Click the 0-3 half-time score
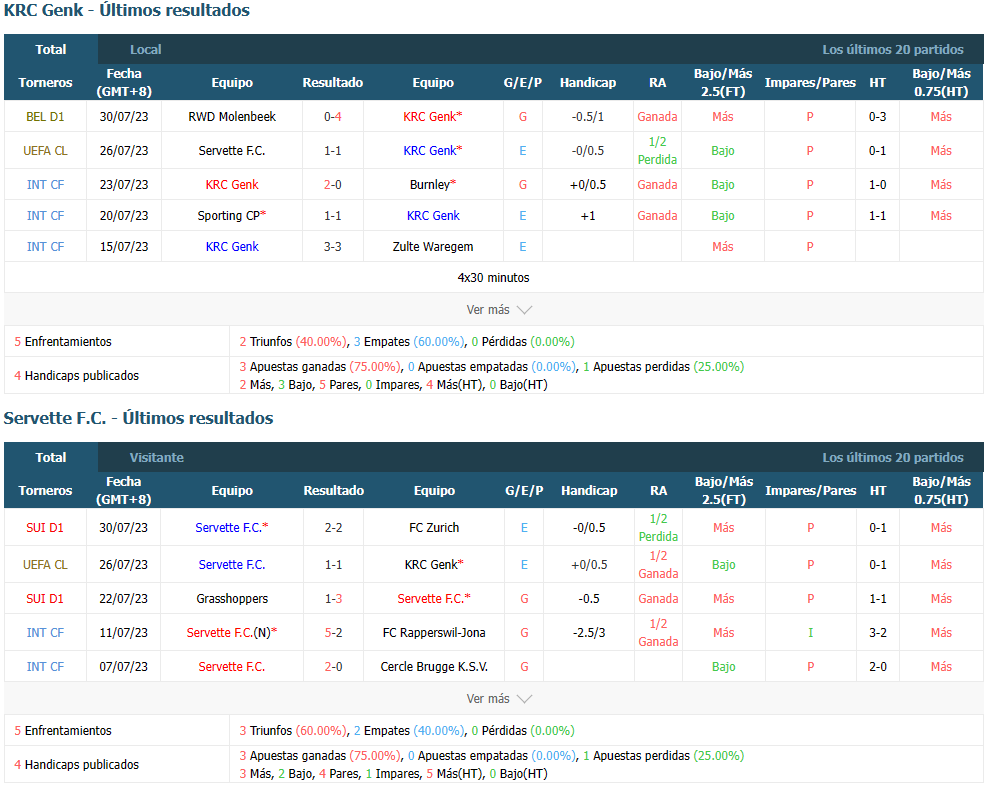Viewport: 991px width, 787px height. 877,116
